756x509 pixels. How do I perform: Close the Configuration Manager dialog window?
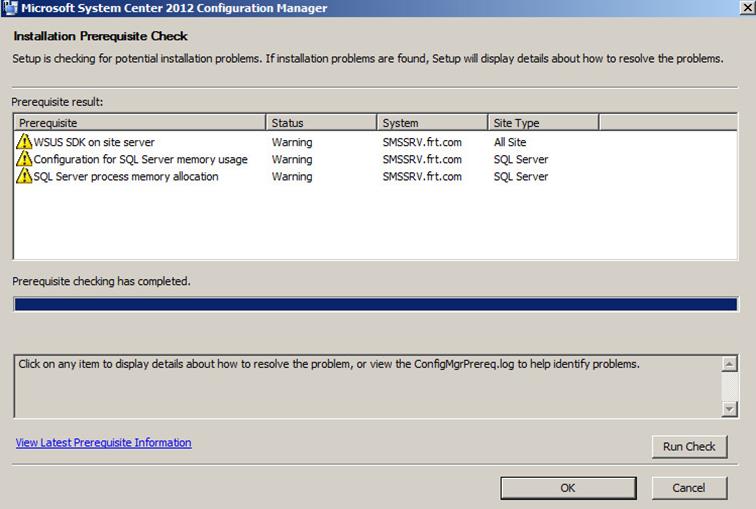click(747, 8)
